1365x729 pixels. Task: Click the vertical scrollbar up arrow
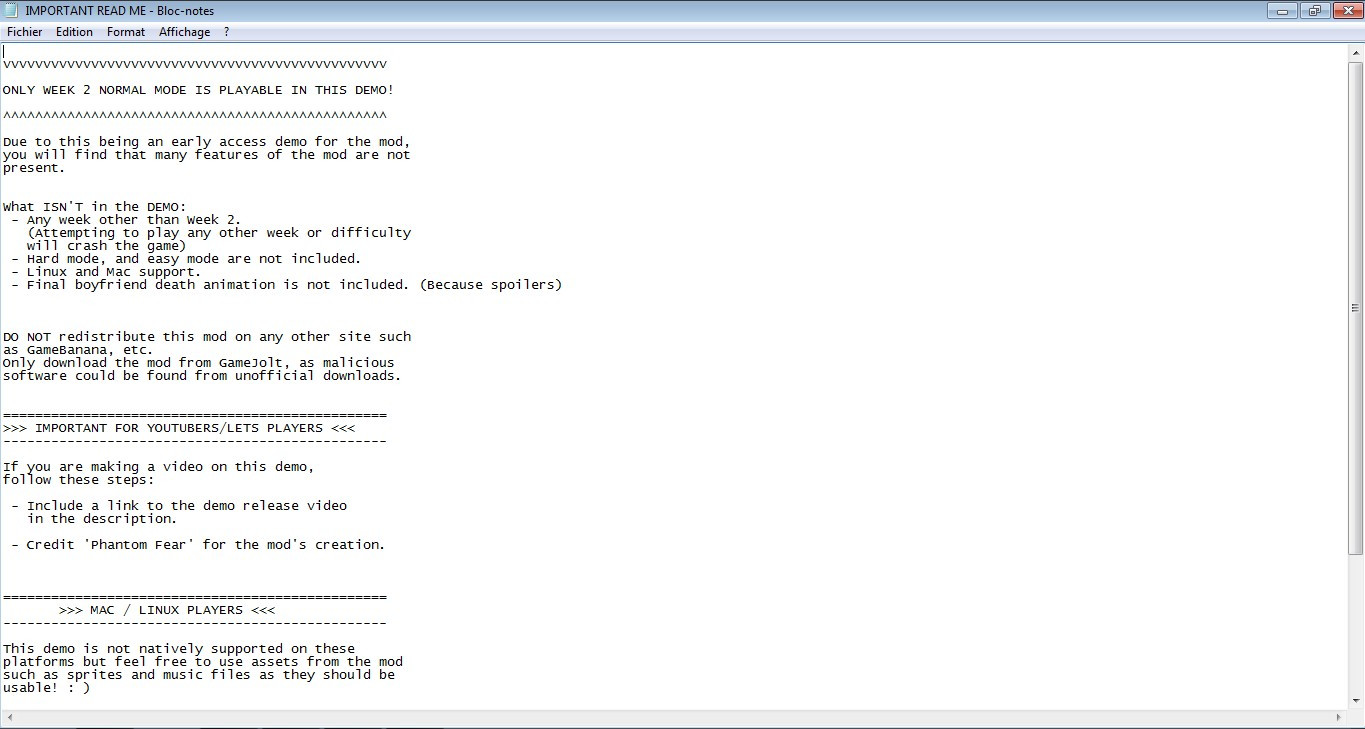[x=1356, y=53]
